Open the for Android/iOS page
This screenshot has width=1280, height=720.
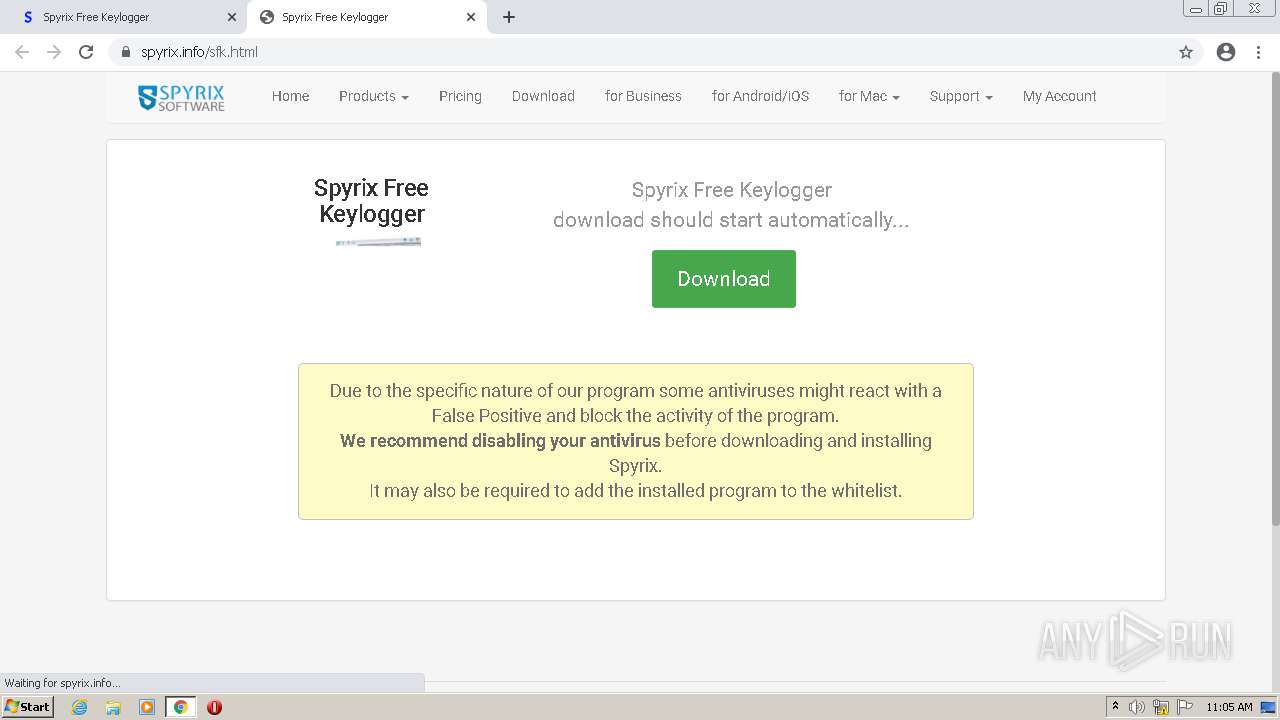coord(760,96)
